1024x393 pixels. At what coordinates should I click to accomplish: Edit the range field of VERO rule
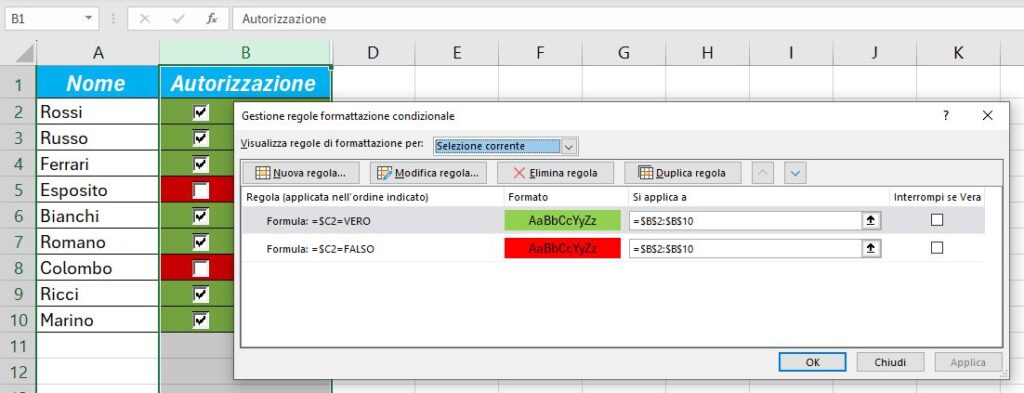coord(745,221)
